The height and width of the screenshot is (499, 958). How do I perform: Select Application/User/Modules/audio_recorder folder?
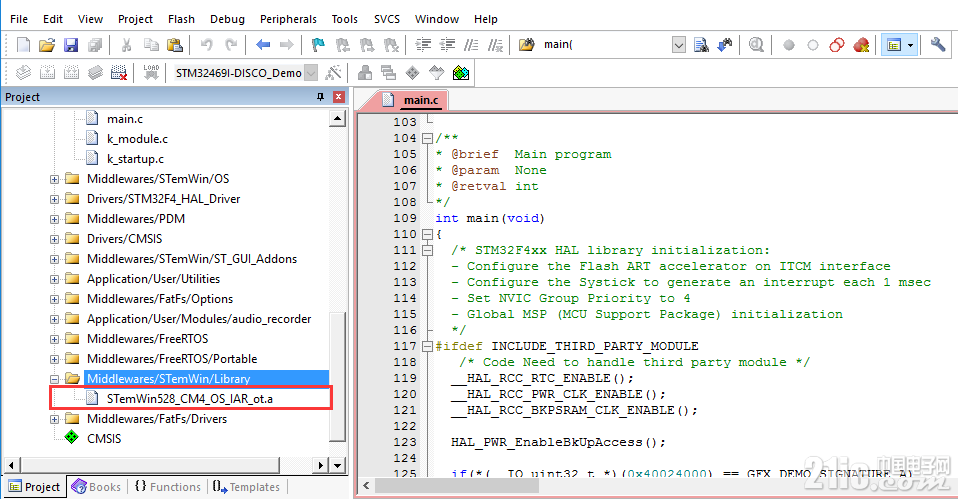pyautogui.click(x=199, y=319)
